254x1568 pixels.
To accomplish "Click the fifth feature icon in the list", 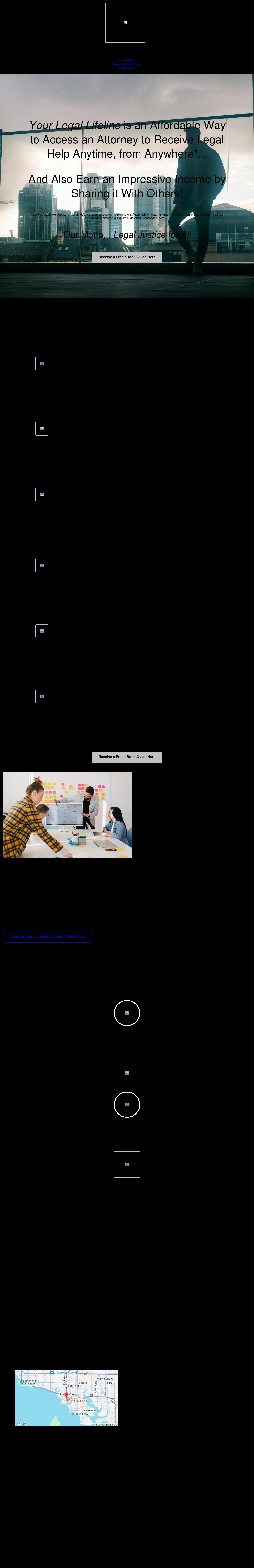I will tap(42, 631).
